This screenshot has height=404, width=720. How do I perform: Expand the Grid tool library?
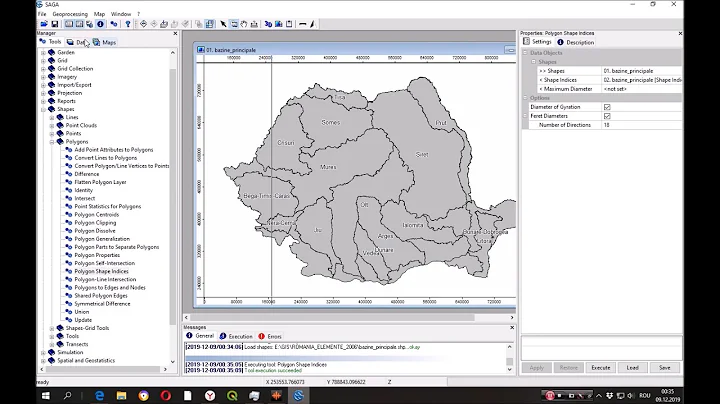point(44,61)
